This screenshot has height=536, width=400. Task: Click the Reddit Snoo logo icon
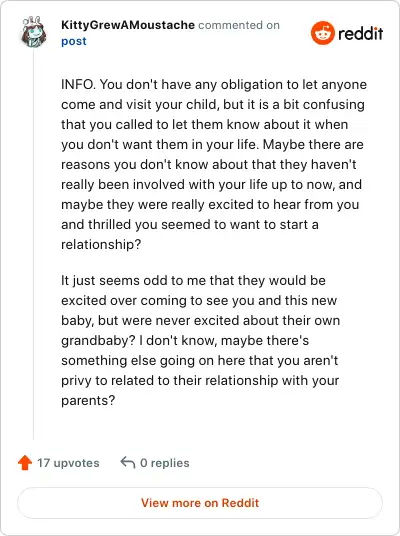tap(322, 33)
